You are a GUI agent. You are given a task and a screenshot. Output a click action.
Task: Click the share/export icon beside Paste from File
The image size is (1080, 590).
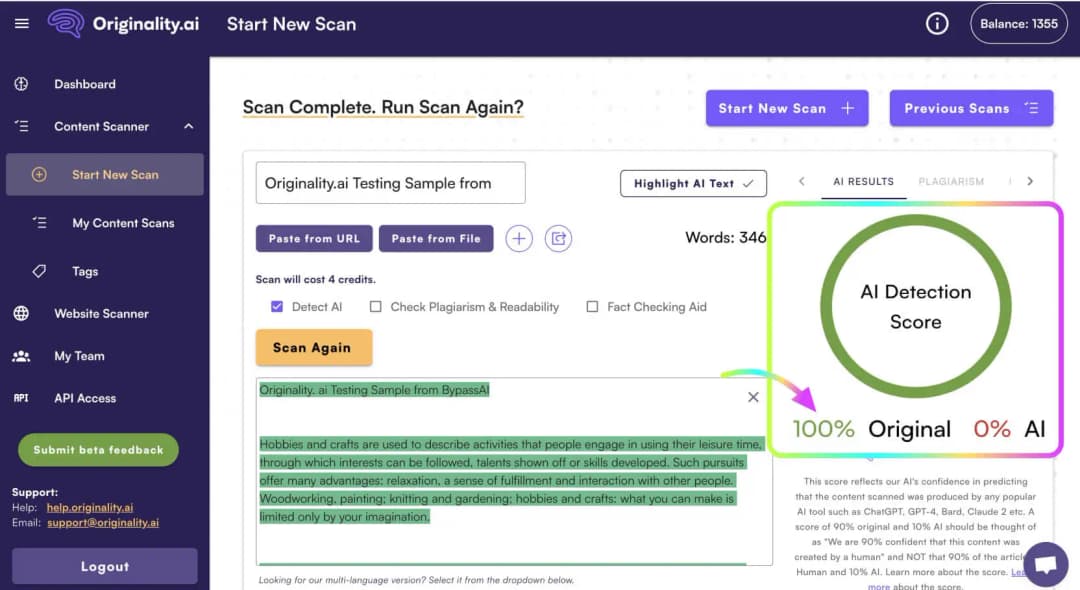pos(558,238)
